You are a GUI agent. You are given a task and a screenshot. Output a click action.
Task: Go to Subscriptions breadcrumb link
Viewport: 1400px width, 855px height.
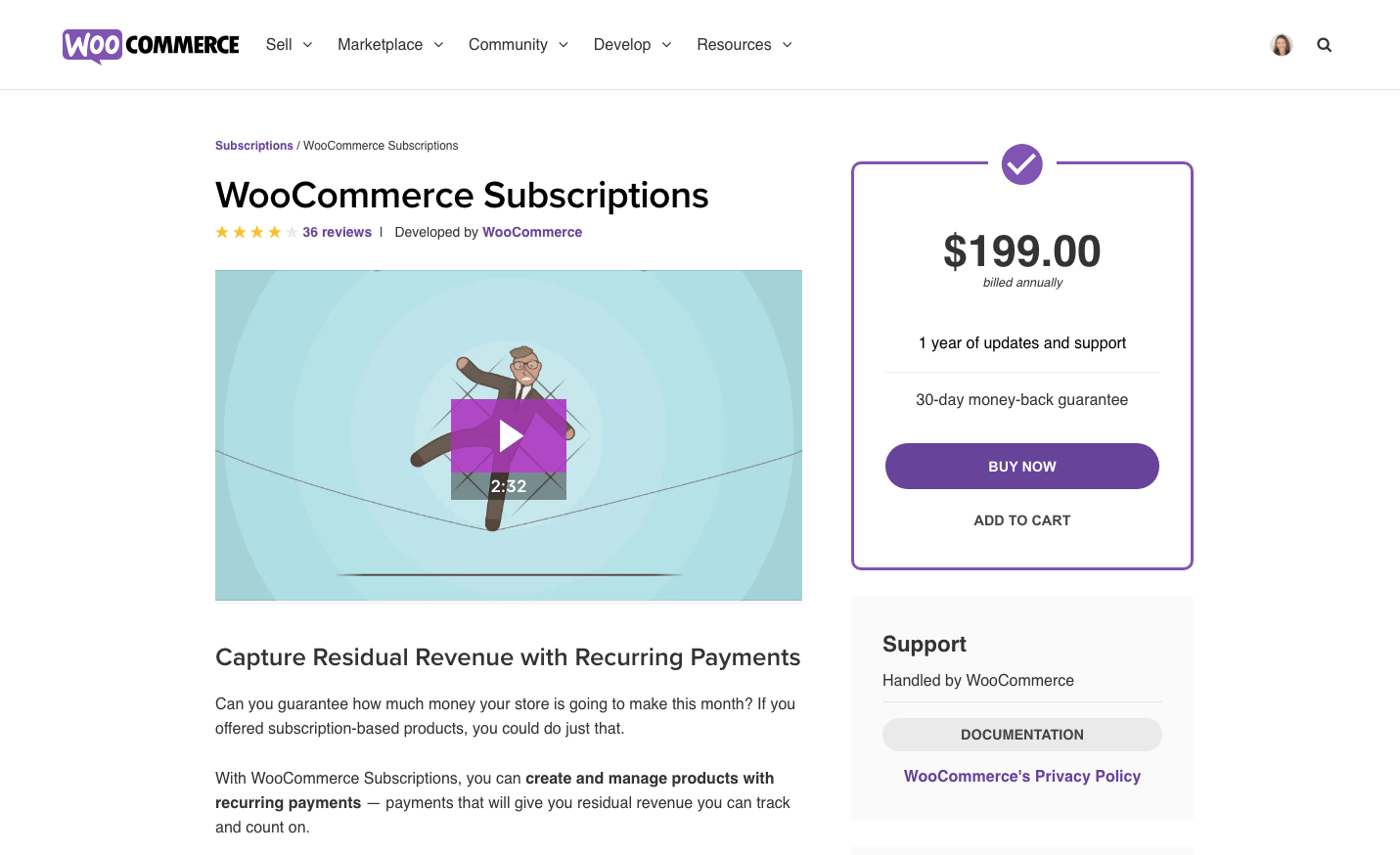click(254, 146)
